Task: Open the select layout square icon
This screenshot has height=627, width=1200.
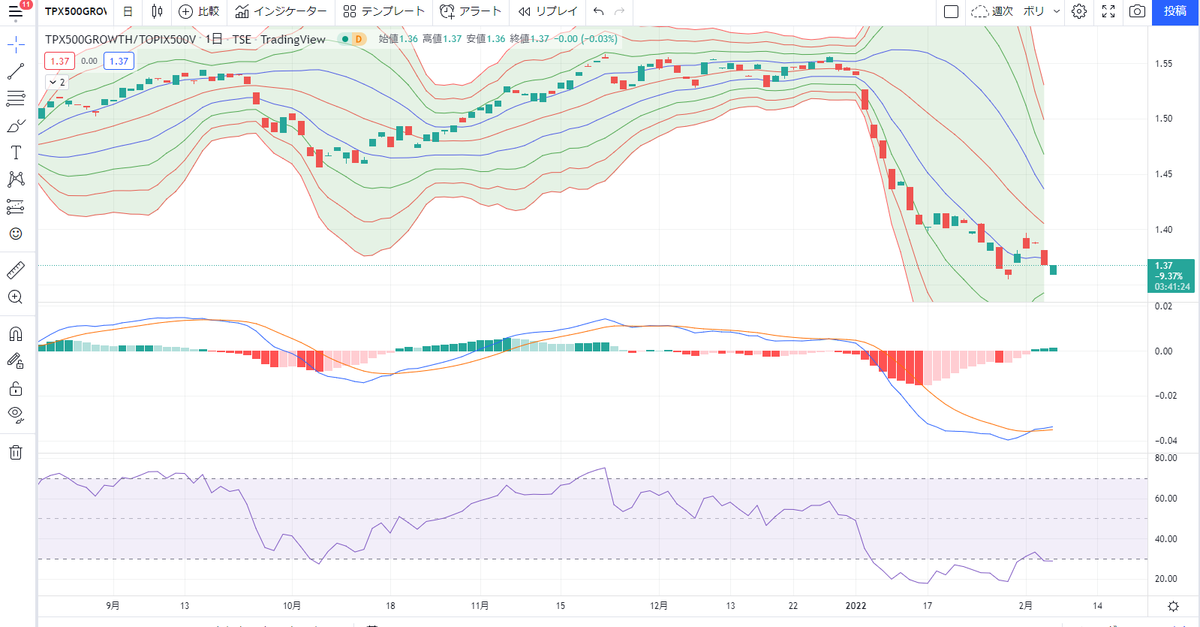Action: 951,12
